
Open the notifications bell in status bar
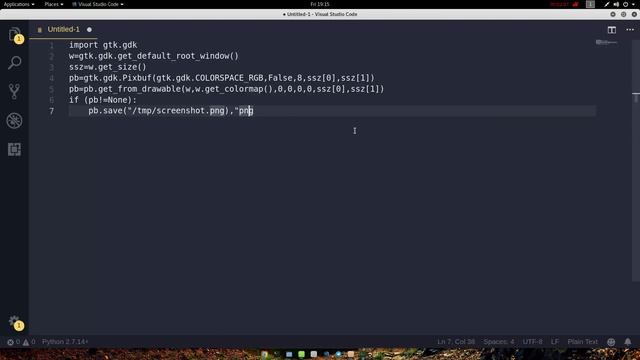[628, 342]
